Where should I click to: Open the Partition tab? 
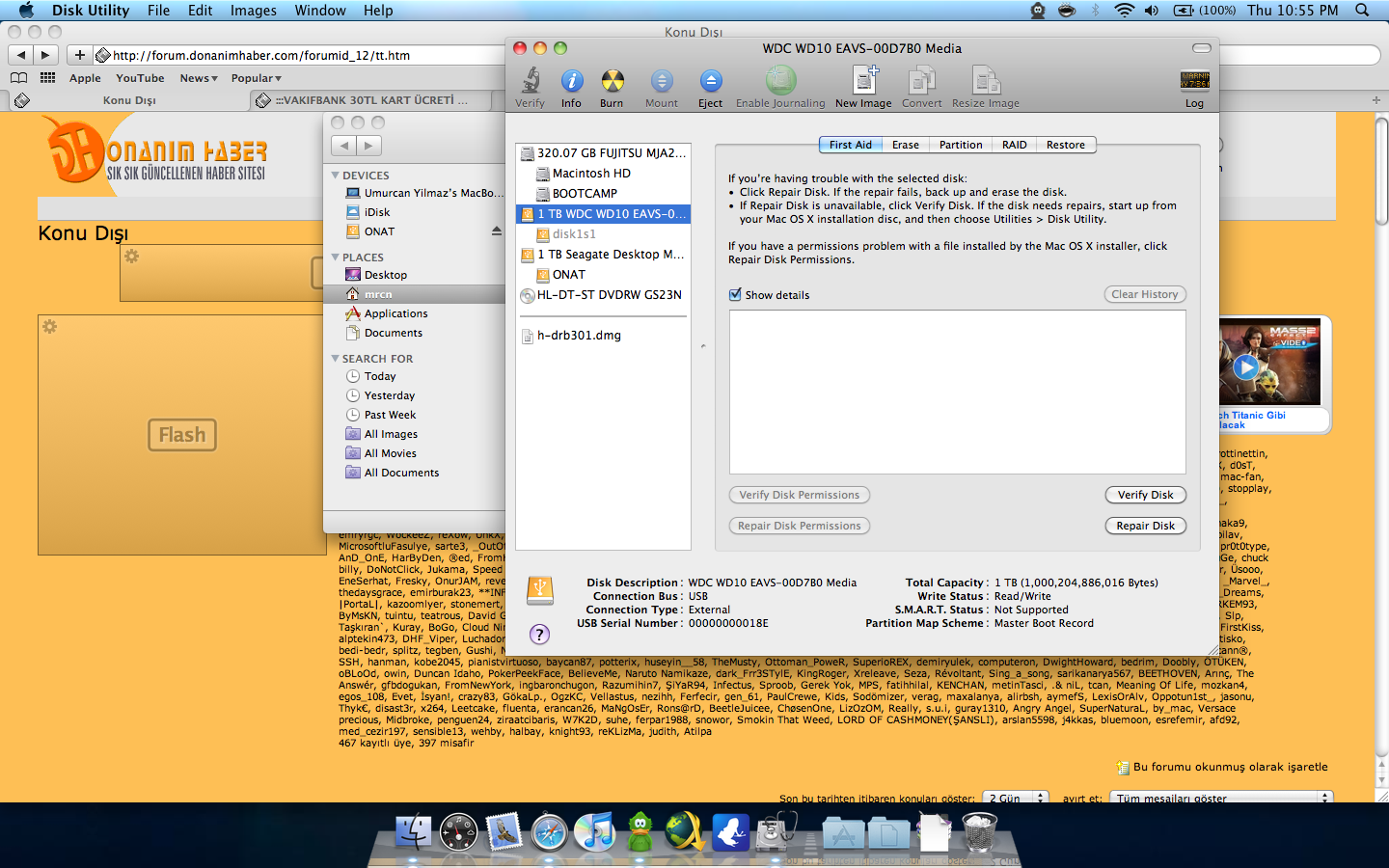click(x=961, y=145)
